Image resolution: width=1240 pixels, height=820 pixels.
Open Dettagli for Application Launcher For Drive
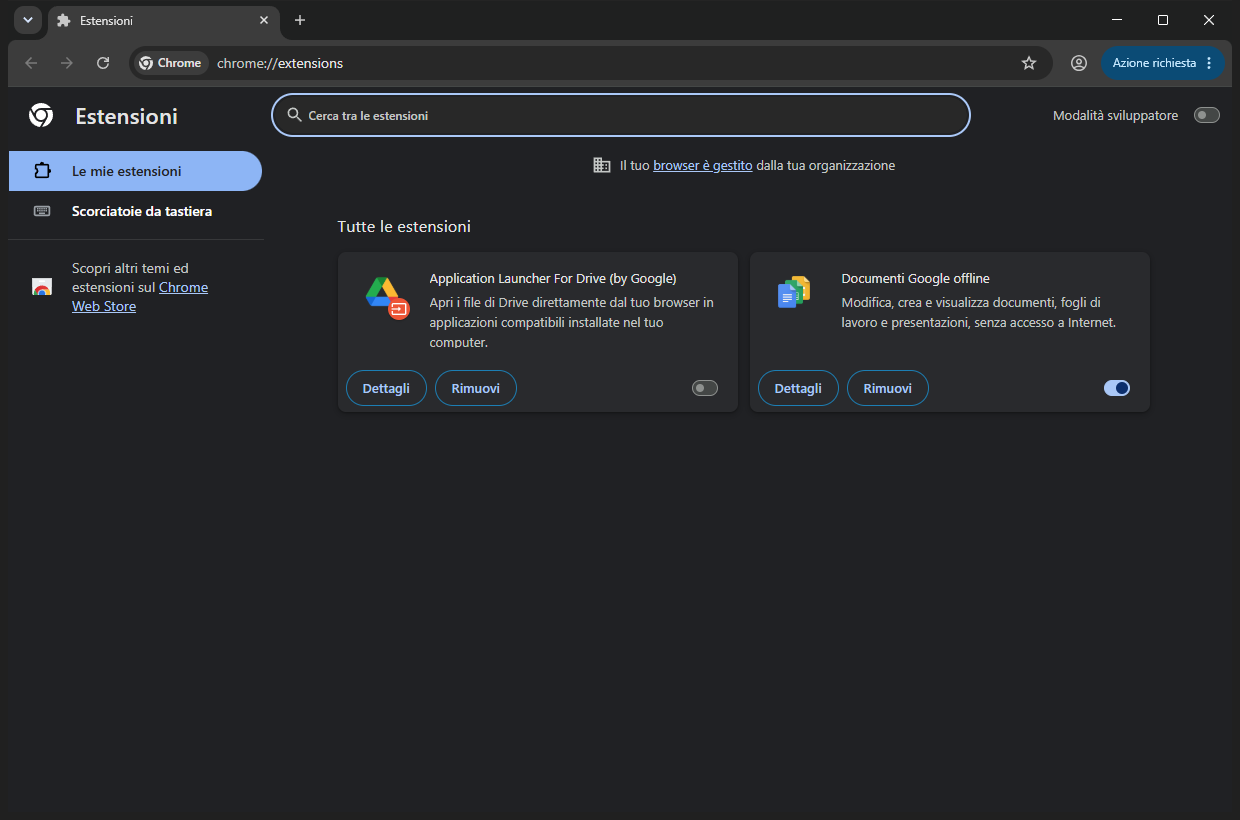pos(386,388)
